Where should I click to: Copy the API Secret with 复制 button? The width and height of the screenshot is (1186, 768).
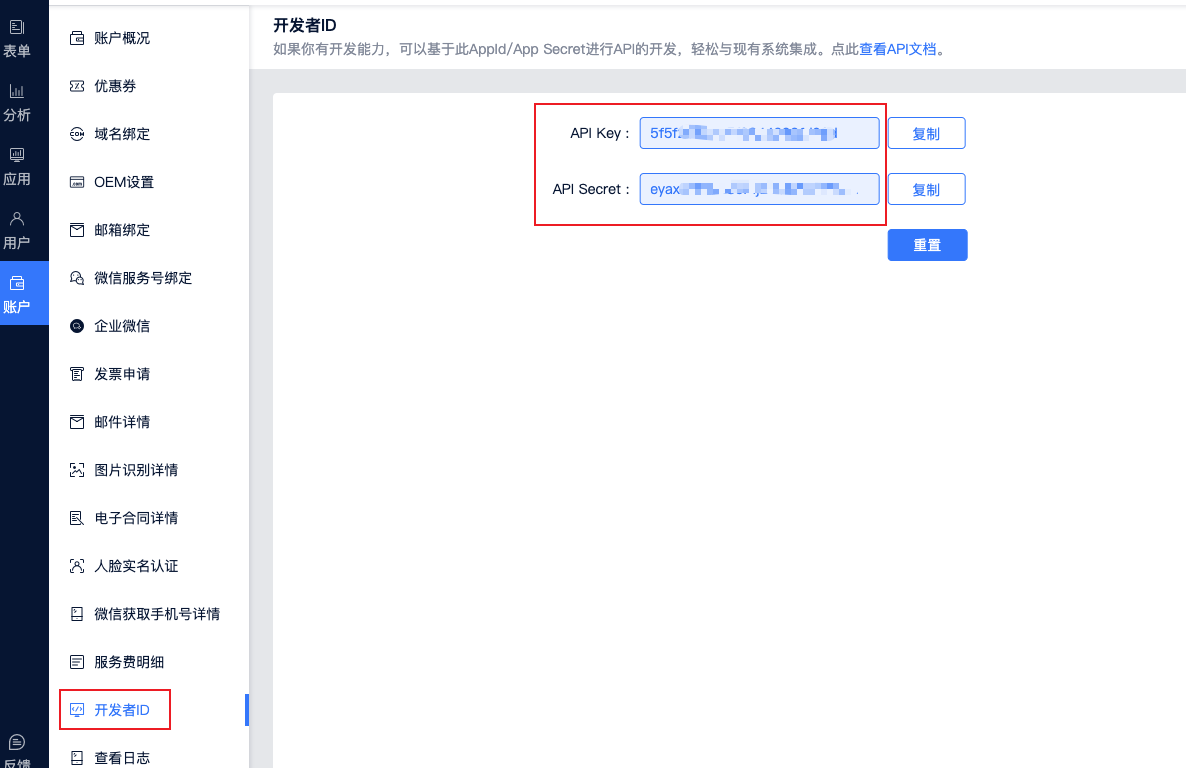point(925,189)
